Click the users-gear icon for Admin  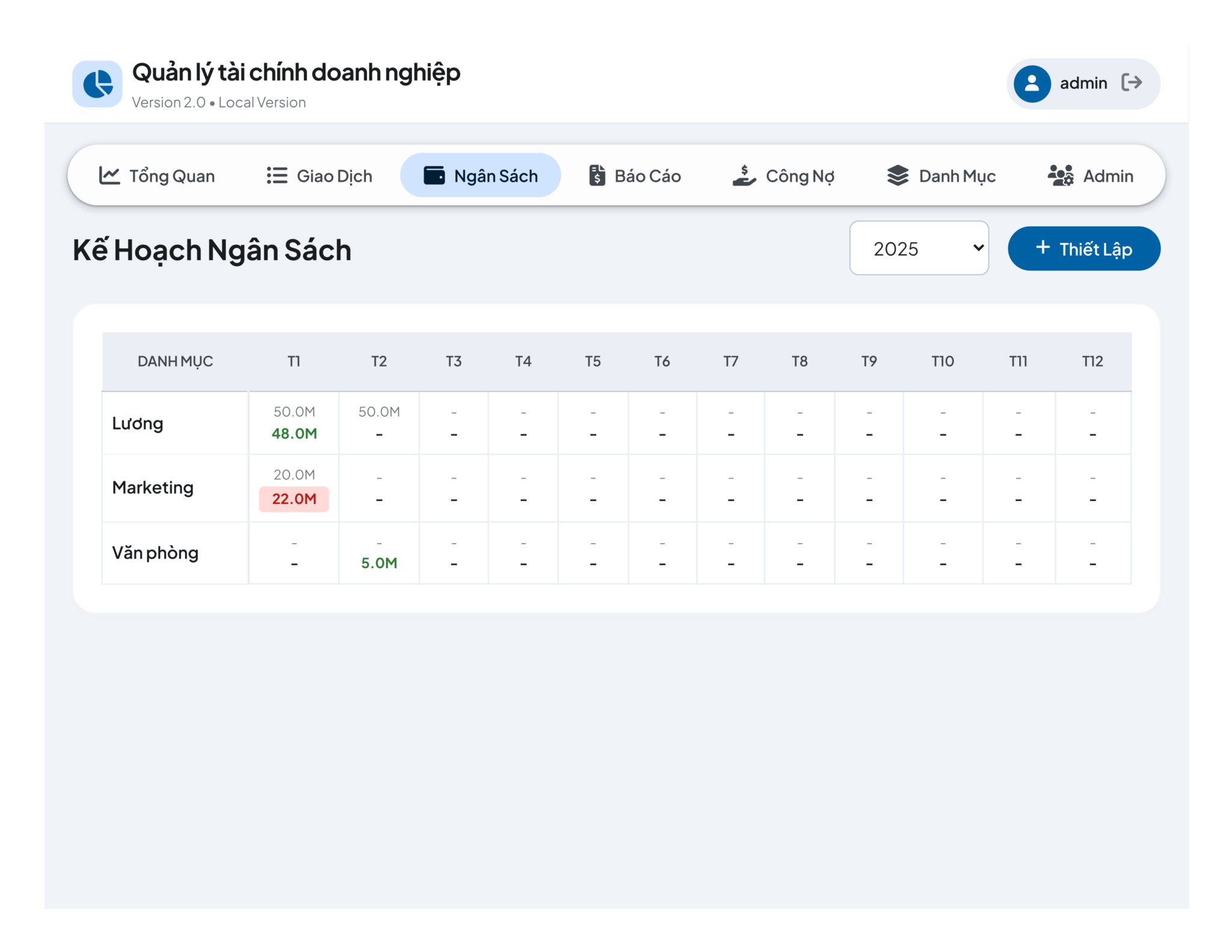pyautogui.click(x=1061, y=176)
